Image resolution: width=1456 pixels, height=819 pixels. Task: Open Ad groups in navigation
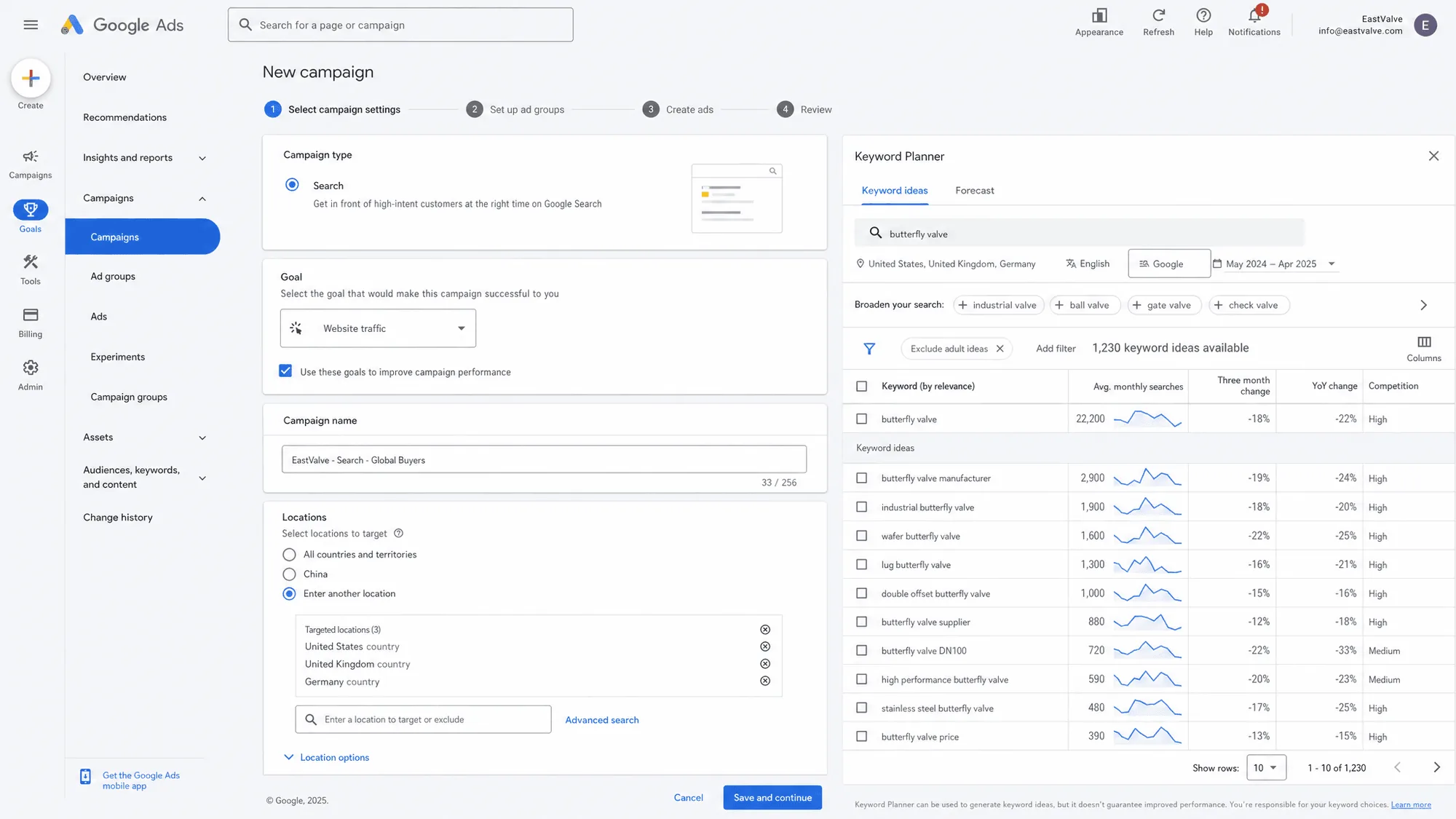point(113,277)
